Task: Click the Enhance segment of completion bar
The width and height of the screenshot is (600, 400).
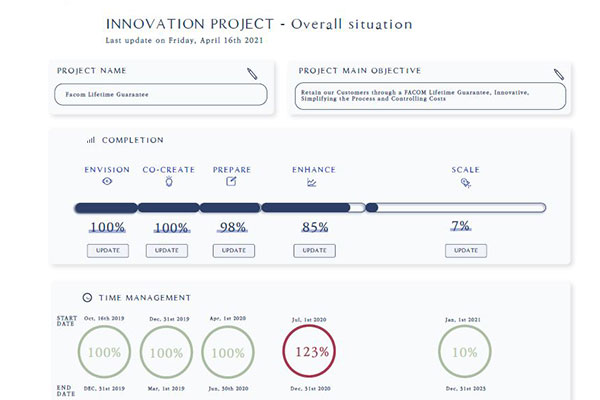Action: point(305,207)
